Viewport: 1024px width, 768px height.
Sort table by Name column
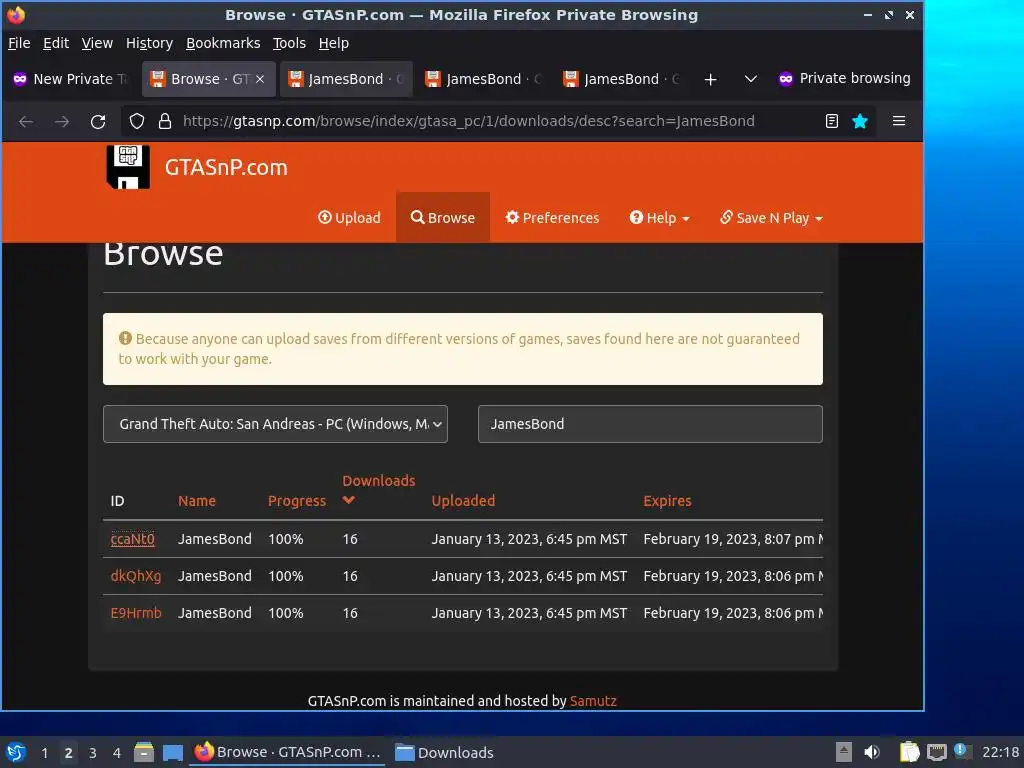pos(197,501)
